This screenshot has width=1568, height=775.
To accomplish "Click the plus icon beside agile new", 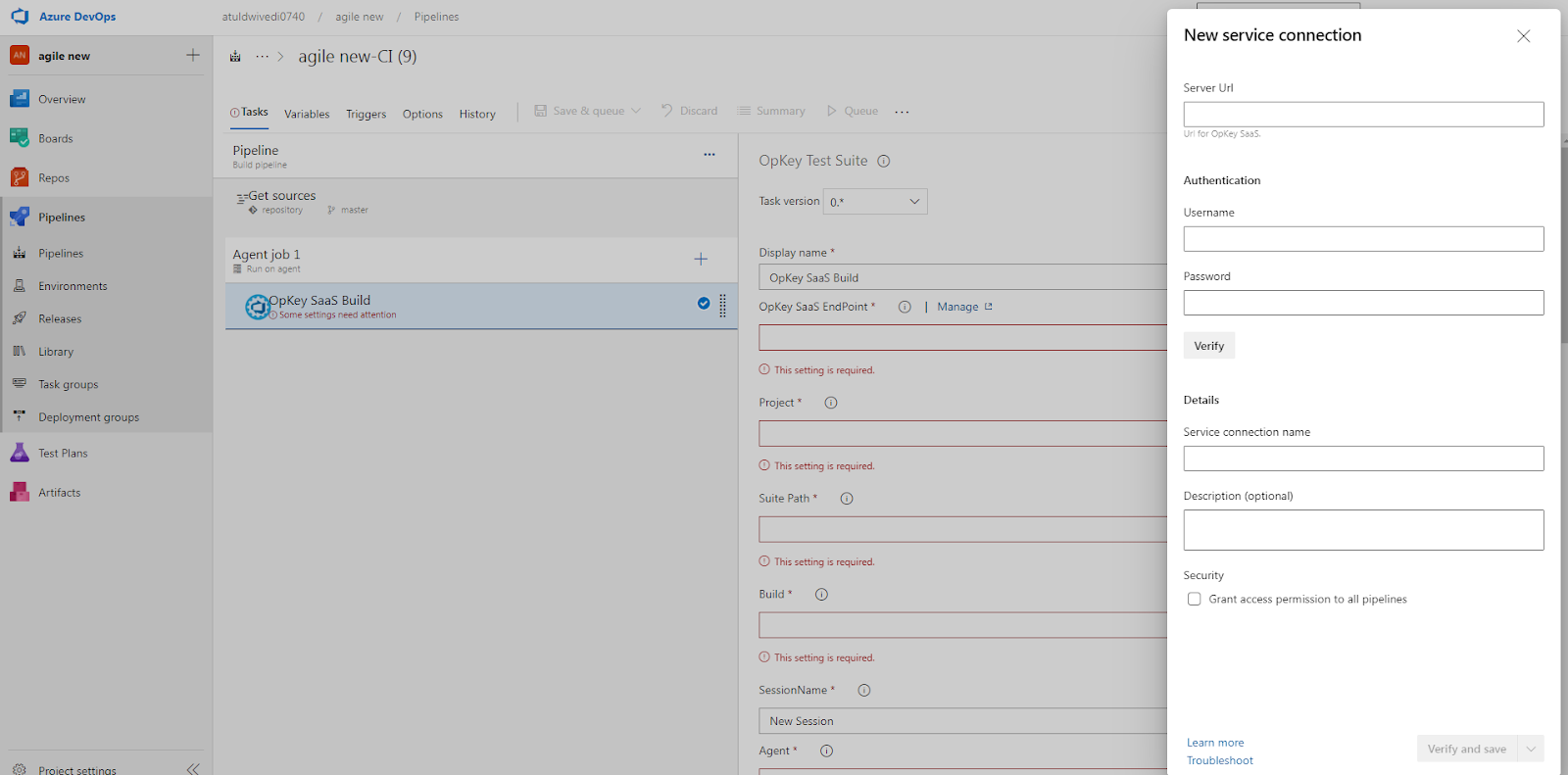I will (x=193, y=55).
